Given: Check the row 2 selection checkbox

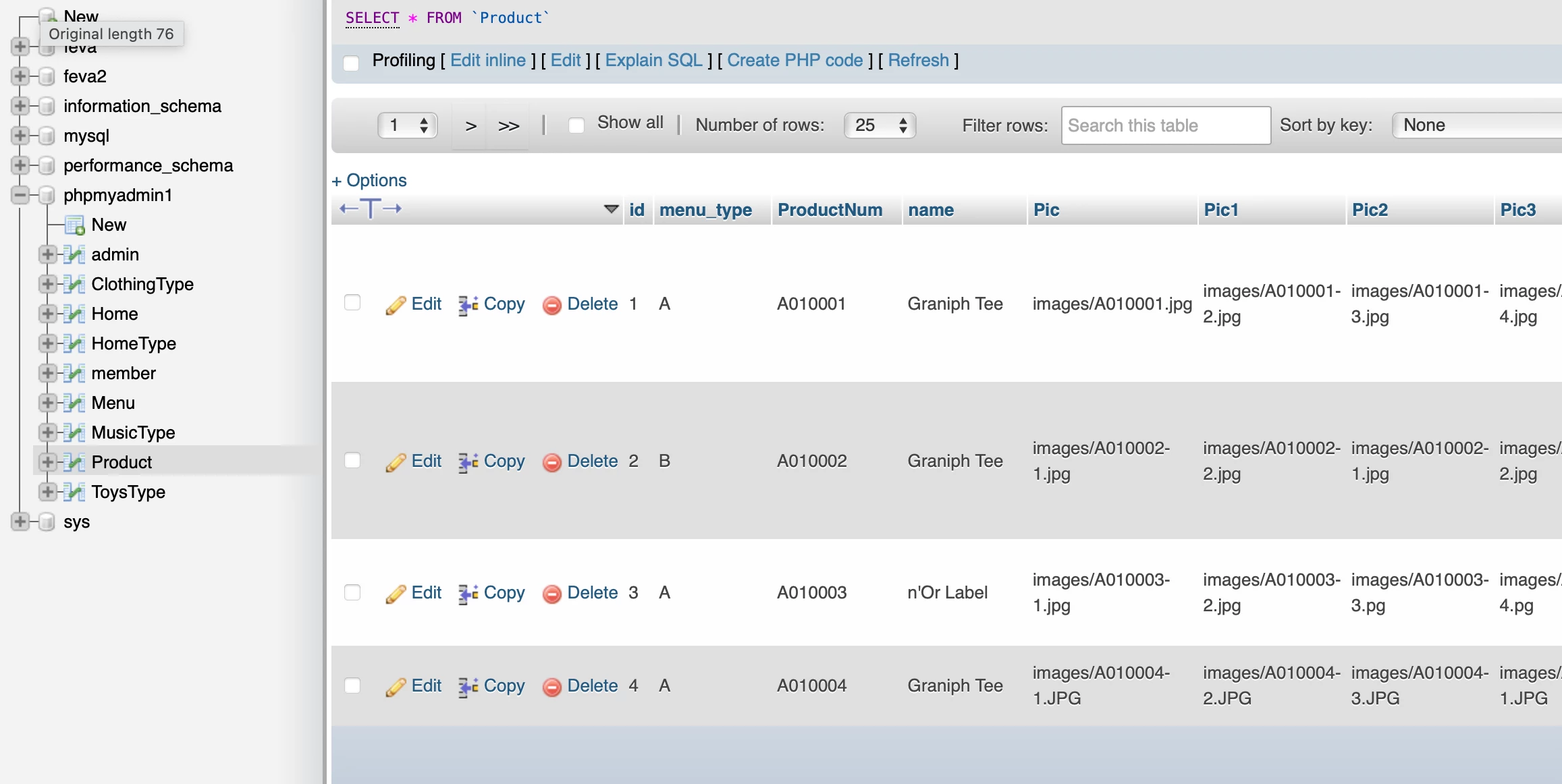Looking at the screenshot, I should [352, 461].
